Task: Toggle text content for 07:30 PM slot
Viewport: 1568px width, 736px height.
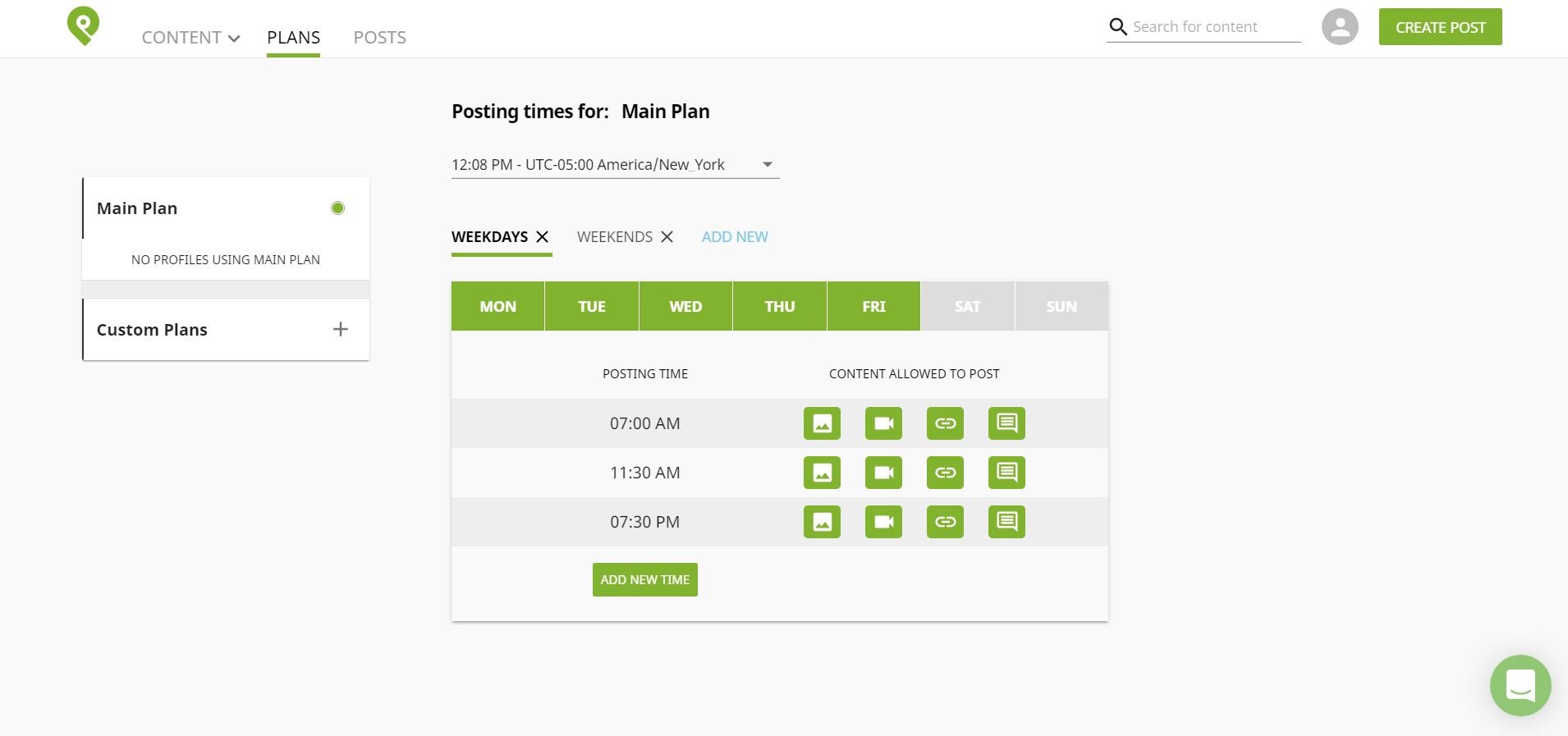Action: 1006,522
